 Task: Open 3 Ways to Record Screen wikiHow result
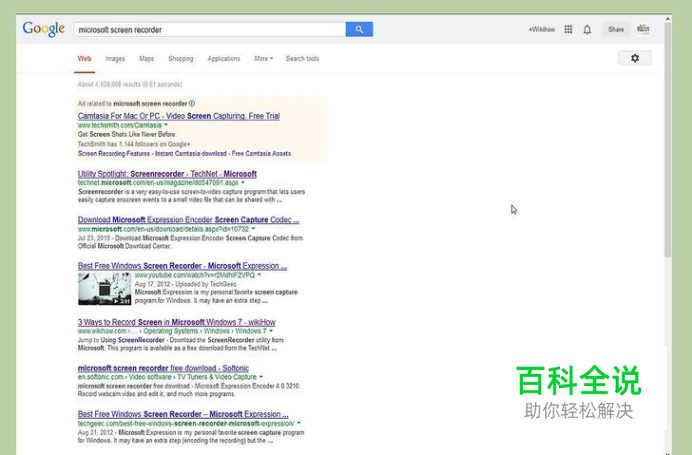pos(177,322)
